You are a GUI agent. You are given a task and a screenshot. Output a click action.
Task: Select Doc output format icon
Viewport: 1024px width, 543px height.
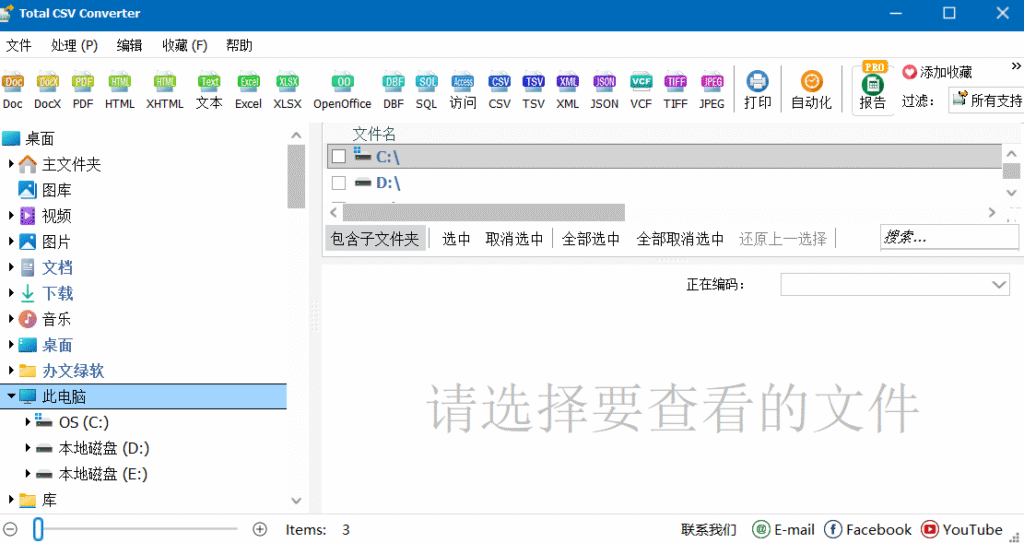click(13, 90)
